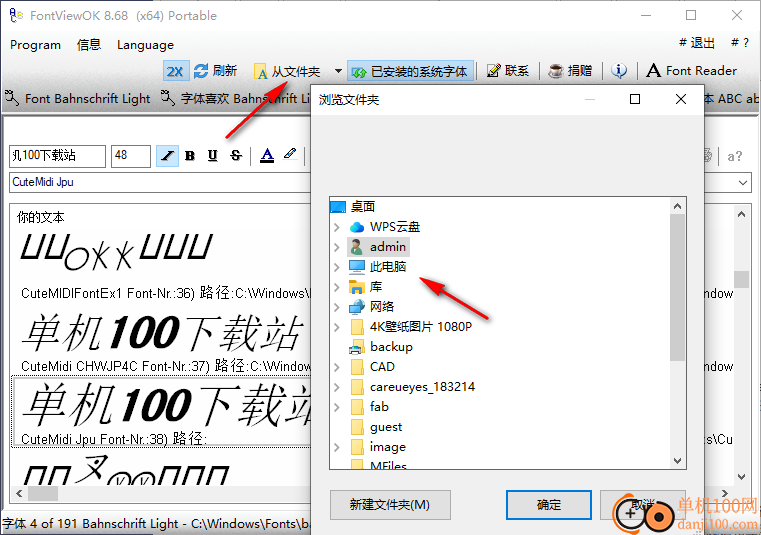
Task: Open the info icon in toolbar
Action: click(x=619, y=71)
